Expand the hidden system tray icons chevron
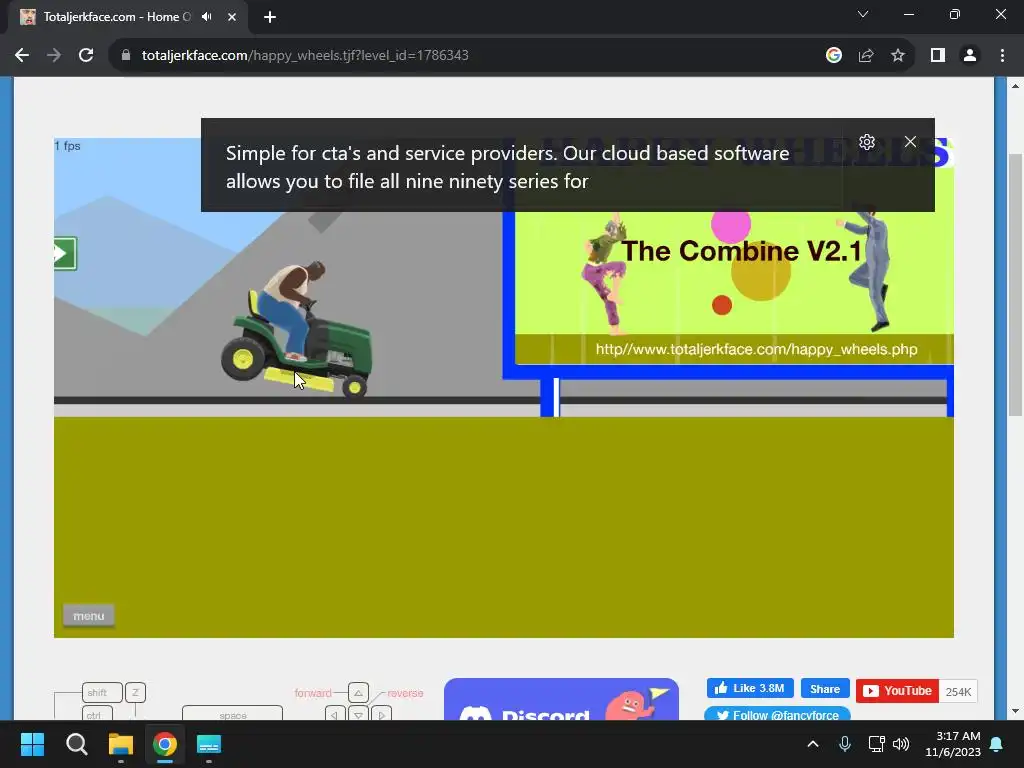 click(813, 744)
